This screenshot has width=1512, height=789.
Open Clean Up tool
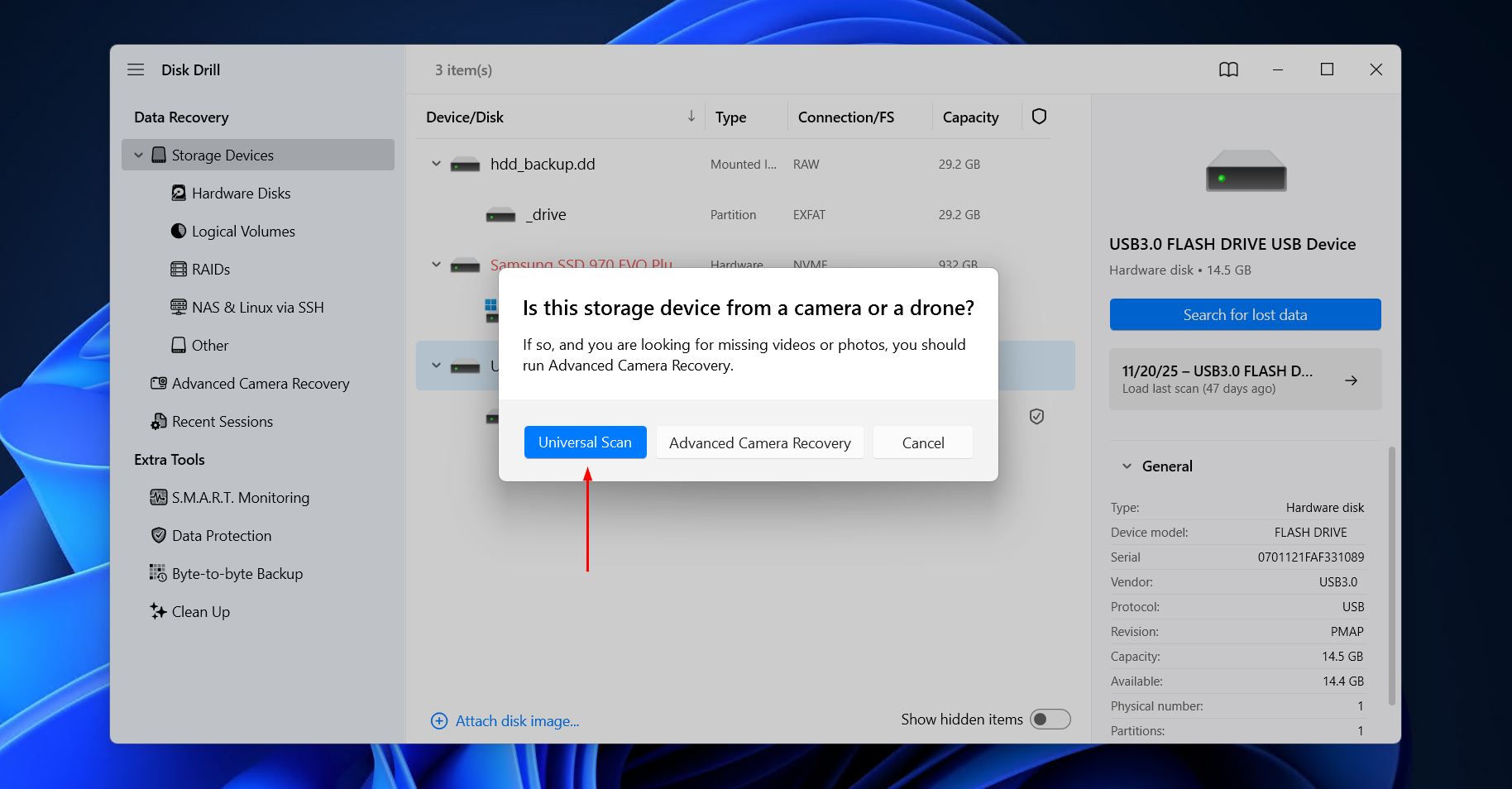tap(201, 611)
